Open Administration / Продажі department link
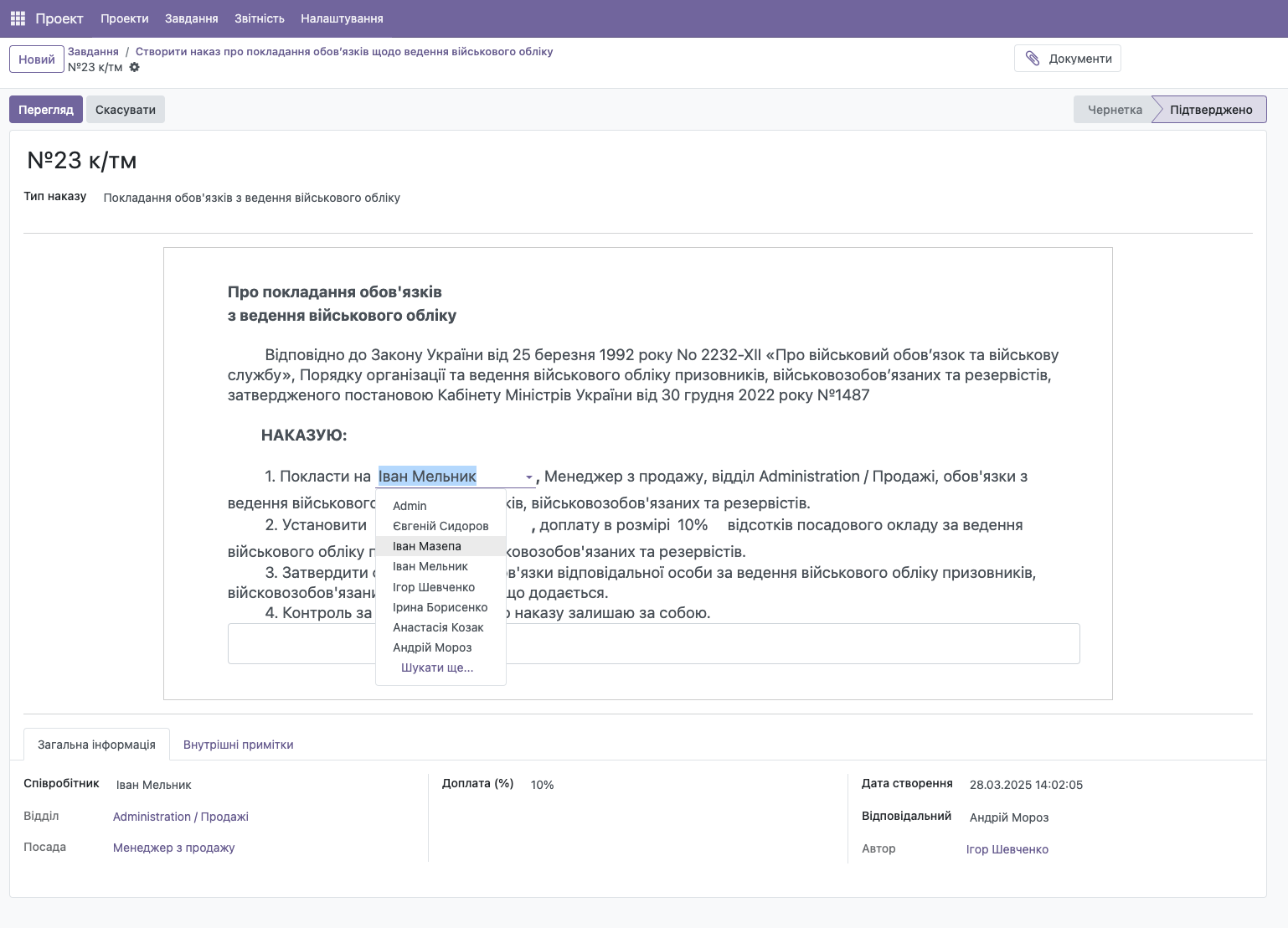 pyautogui.click(x=181, y=817)
